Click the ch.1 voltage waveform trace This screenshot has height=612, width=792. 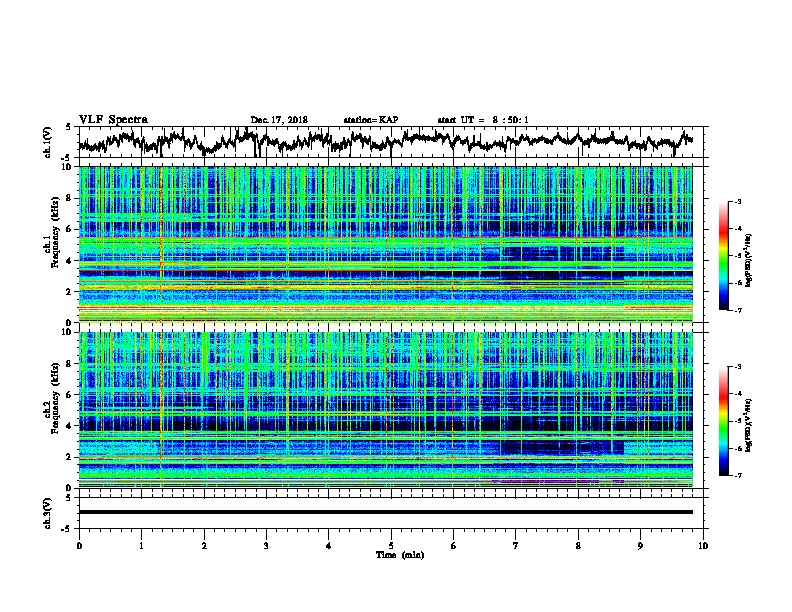click(x=385, y=142)
